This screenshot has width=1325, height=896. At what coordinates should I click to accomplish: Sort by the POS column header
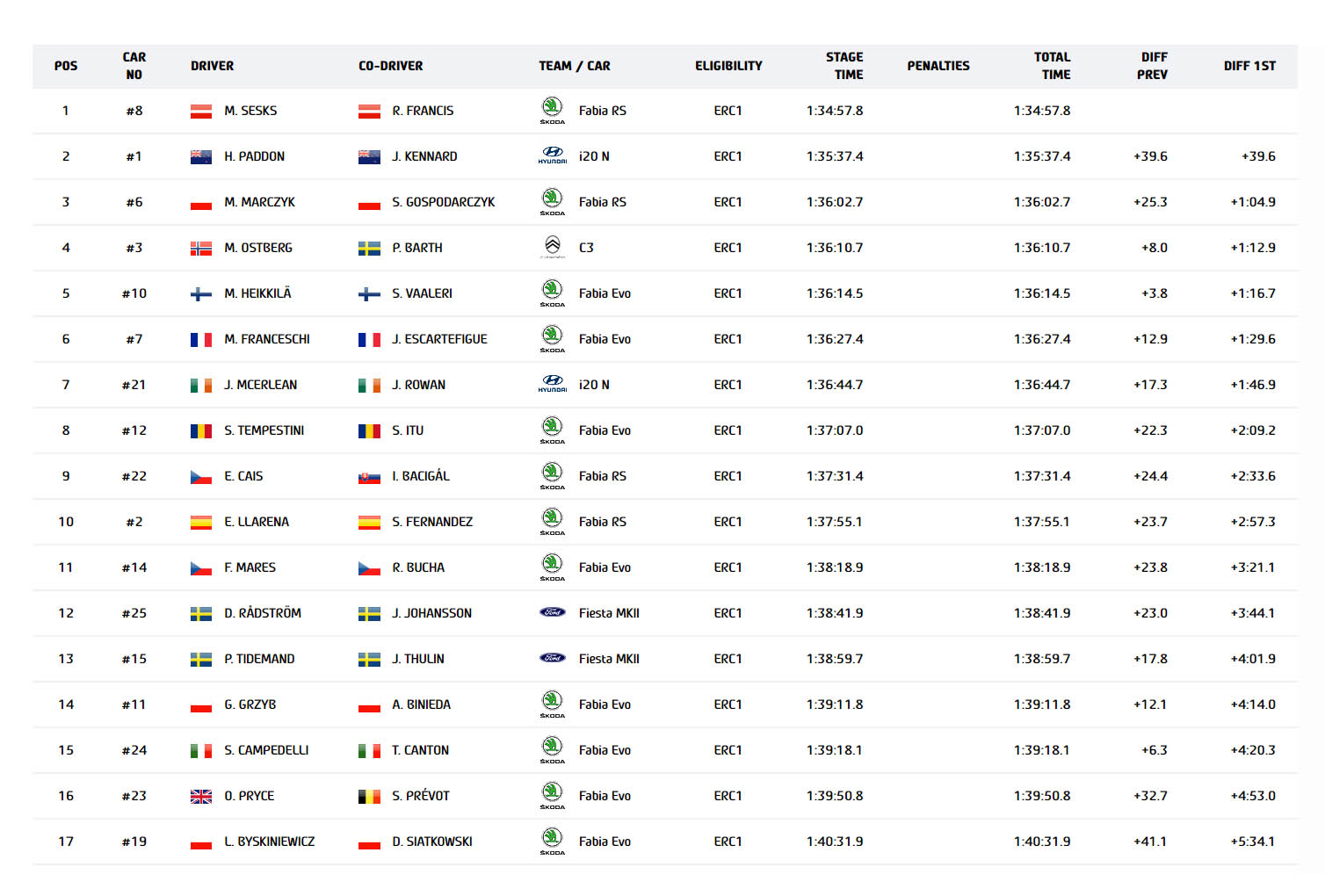click(66, 66)
